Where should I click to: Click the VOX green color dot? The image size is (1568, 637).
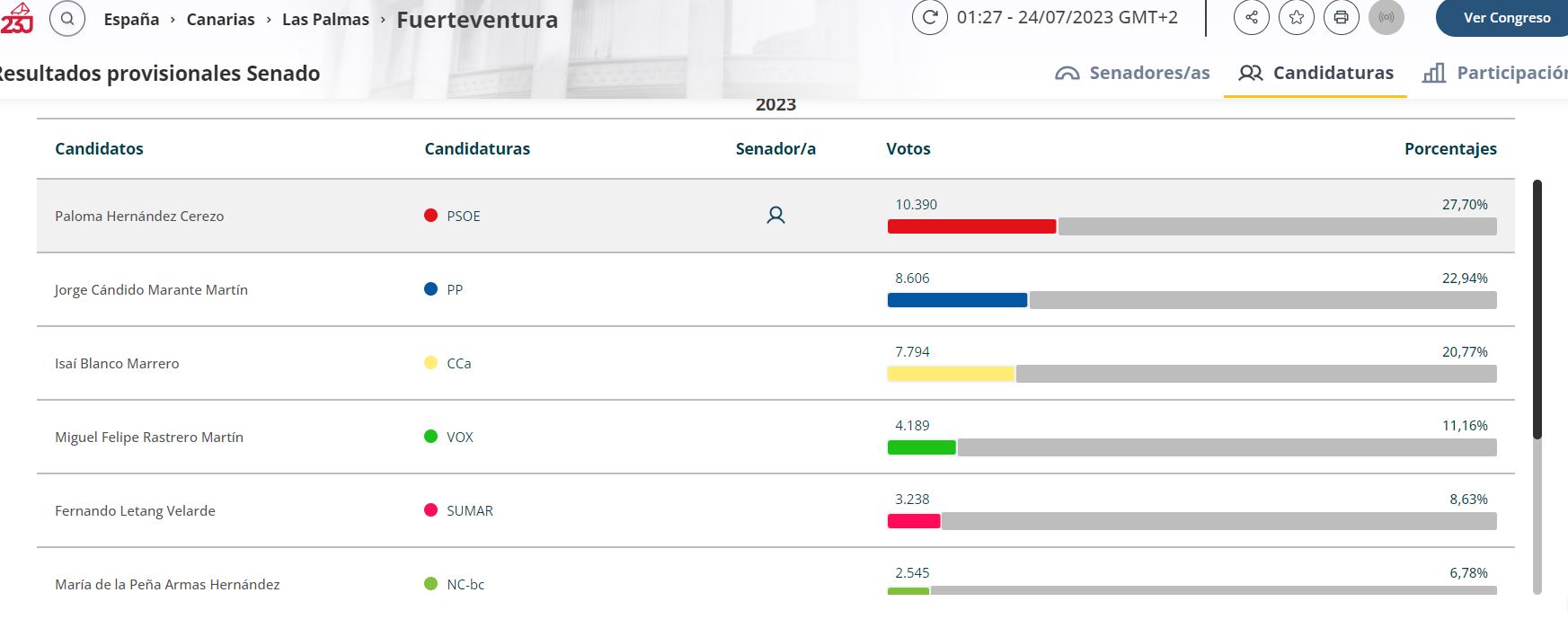click(x=430, y=437)
